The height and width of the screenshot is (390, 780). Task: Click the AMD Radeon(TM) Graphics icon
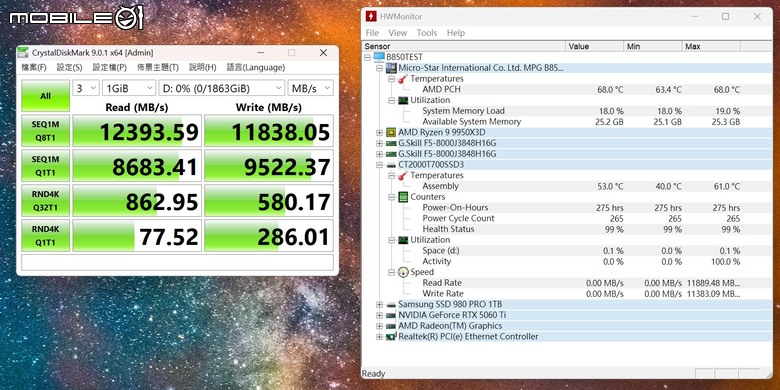click(x=391, y=326)
